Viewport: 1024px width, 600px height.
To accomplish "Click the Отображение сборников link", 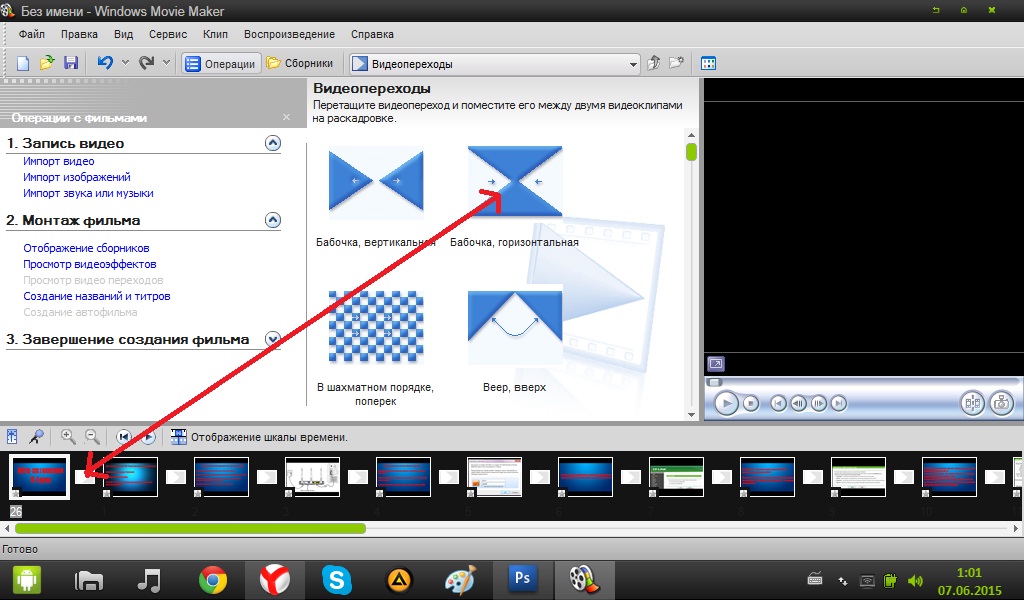I will pos(86,248).
